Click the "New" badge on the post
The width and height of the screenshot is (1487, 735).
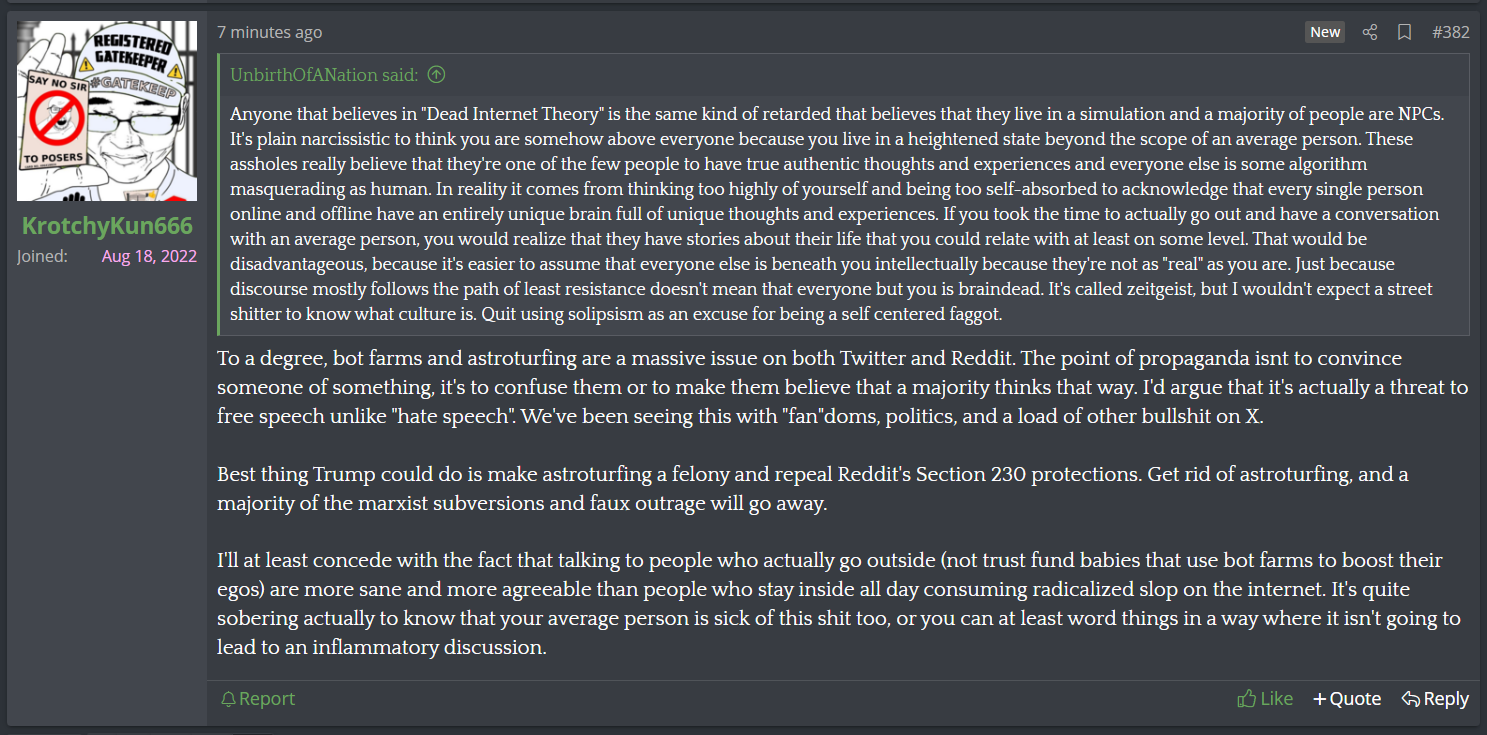coord(1325,32)
